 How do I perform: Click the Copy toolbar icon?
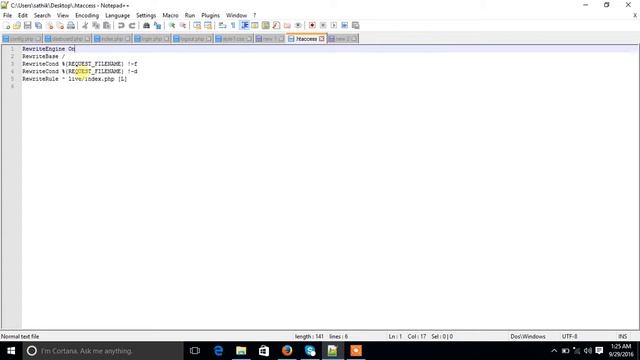(96, 25)
